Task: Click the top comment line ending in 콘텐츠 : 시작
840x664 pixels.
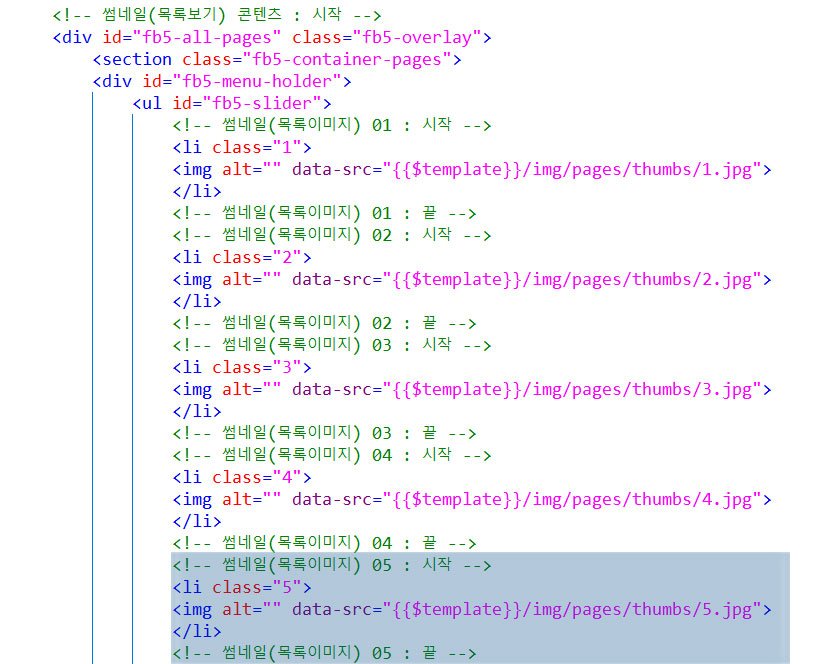Action: pyautogui.click(x=217, y=16)
